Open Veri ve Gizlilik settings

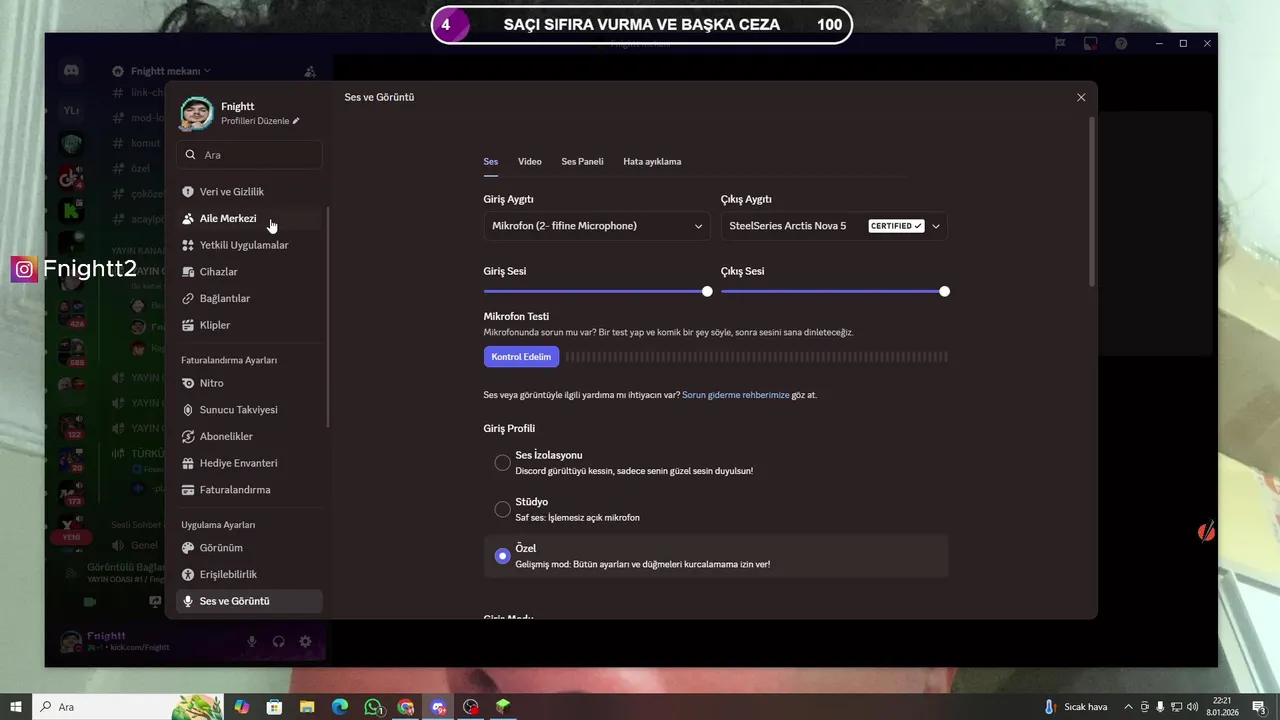click(x=249, y=191)
